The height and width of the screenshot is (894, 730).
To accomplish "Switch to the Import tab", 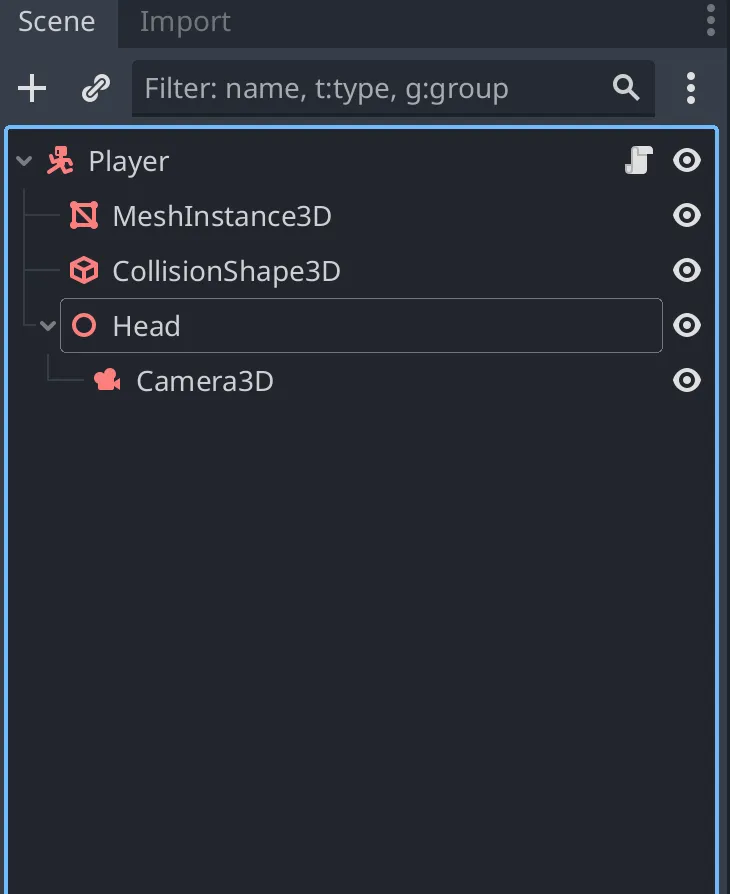I will (x=185, y=22).
